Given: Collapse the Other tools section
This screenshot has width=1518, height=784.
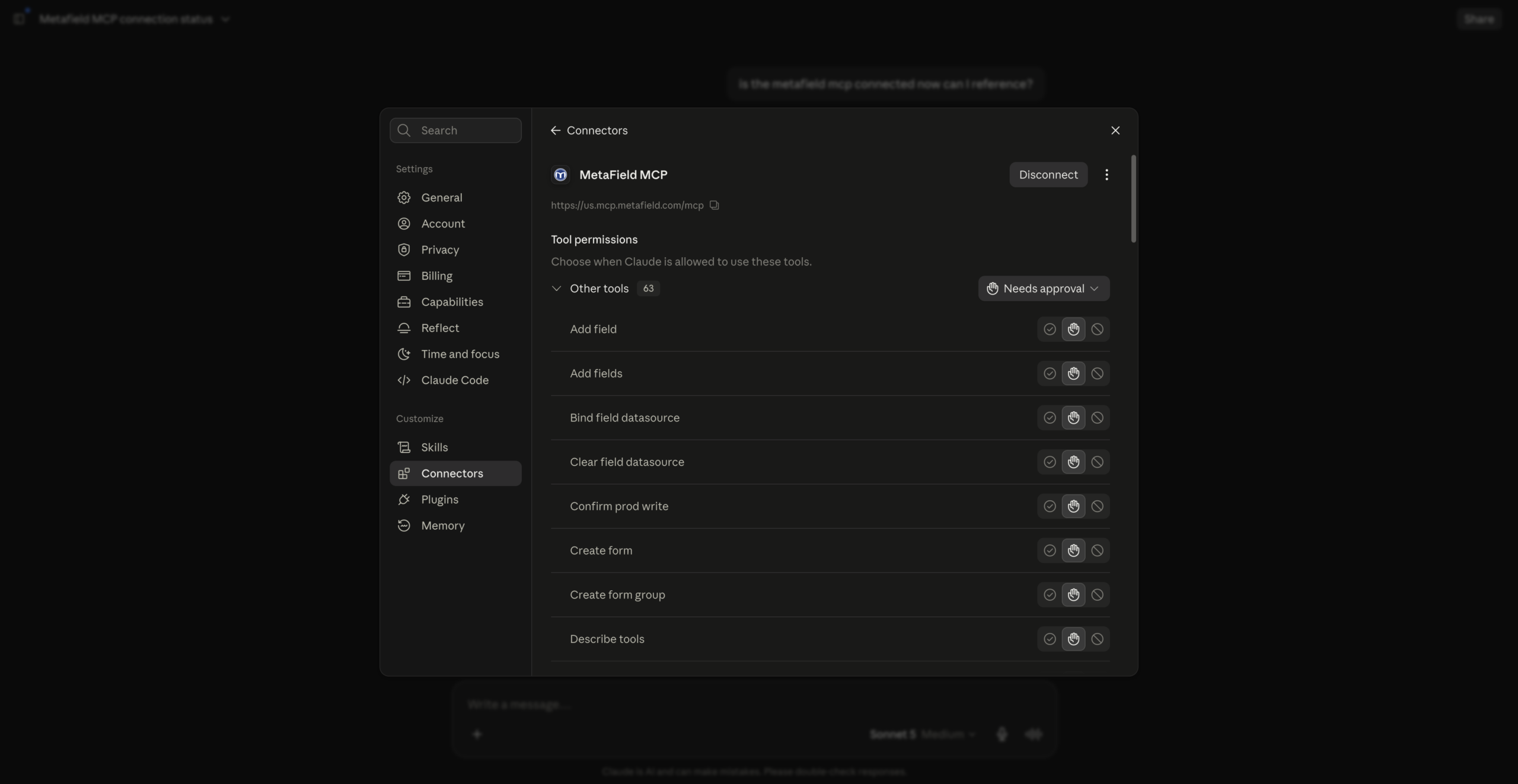Looking at the screenshot, I should coord(556,289).
